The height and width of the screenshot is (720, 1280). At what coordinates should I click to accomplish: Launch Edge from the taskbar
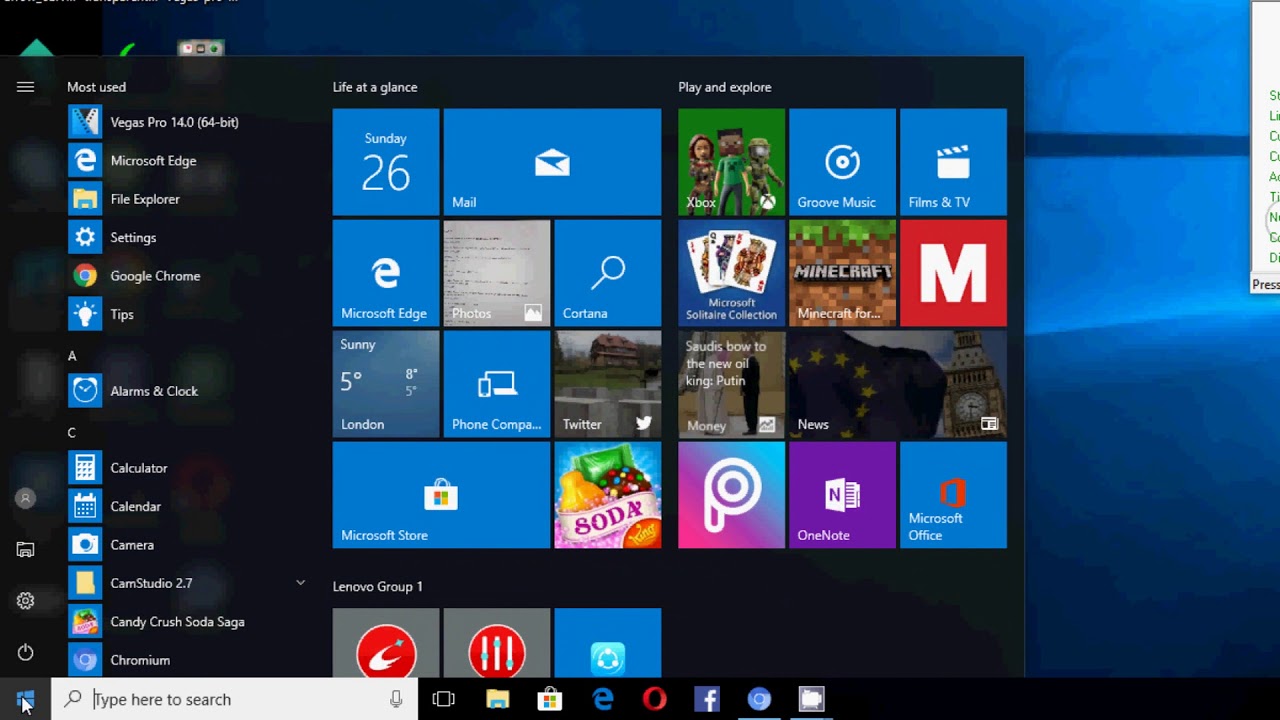603,699
